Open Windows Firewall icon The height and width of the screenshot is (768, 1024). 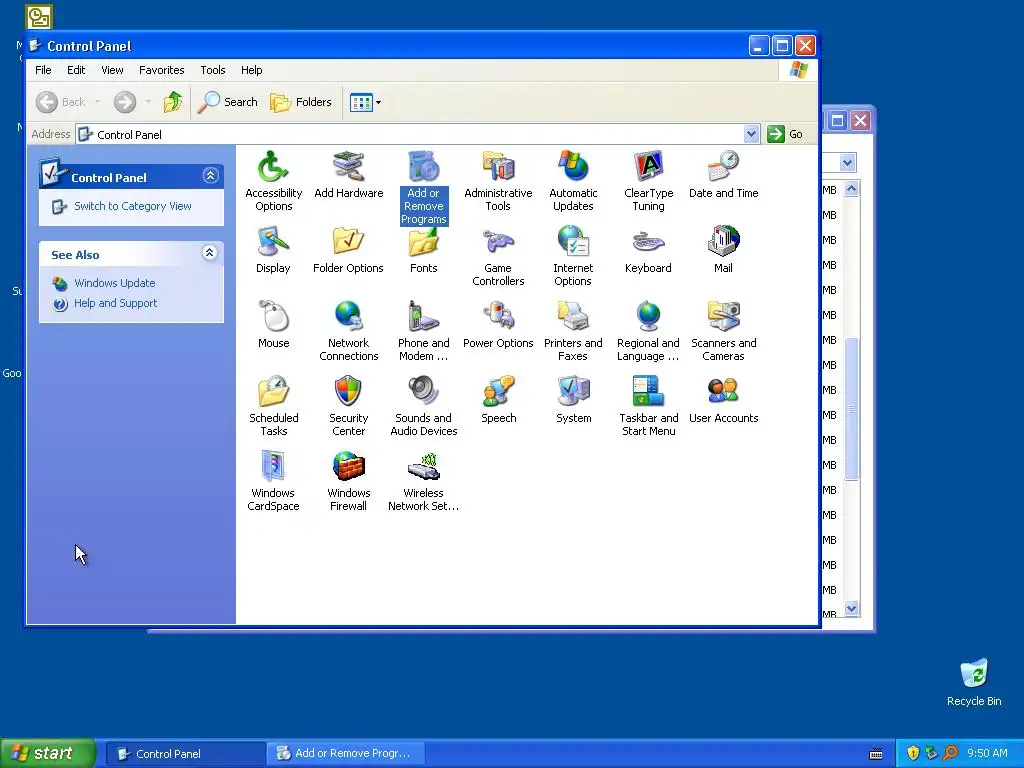tap(348, 481)
